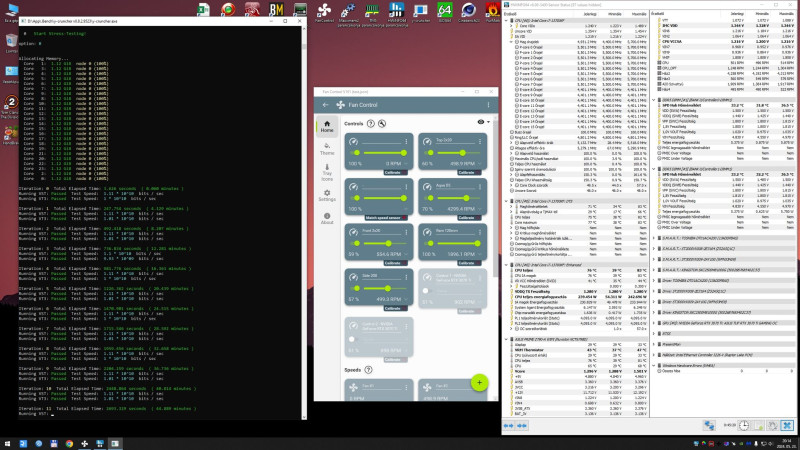Click Calibrate under the Front 2x20 card
800x450 pixels.
(x=394, y=263)
